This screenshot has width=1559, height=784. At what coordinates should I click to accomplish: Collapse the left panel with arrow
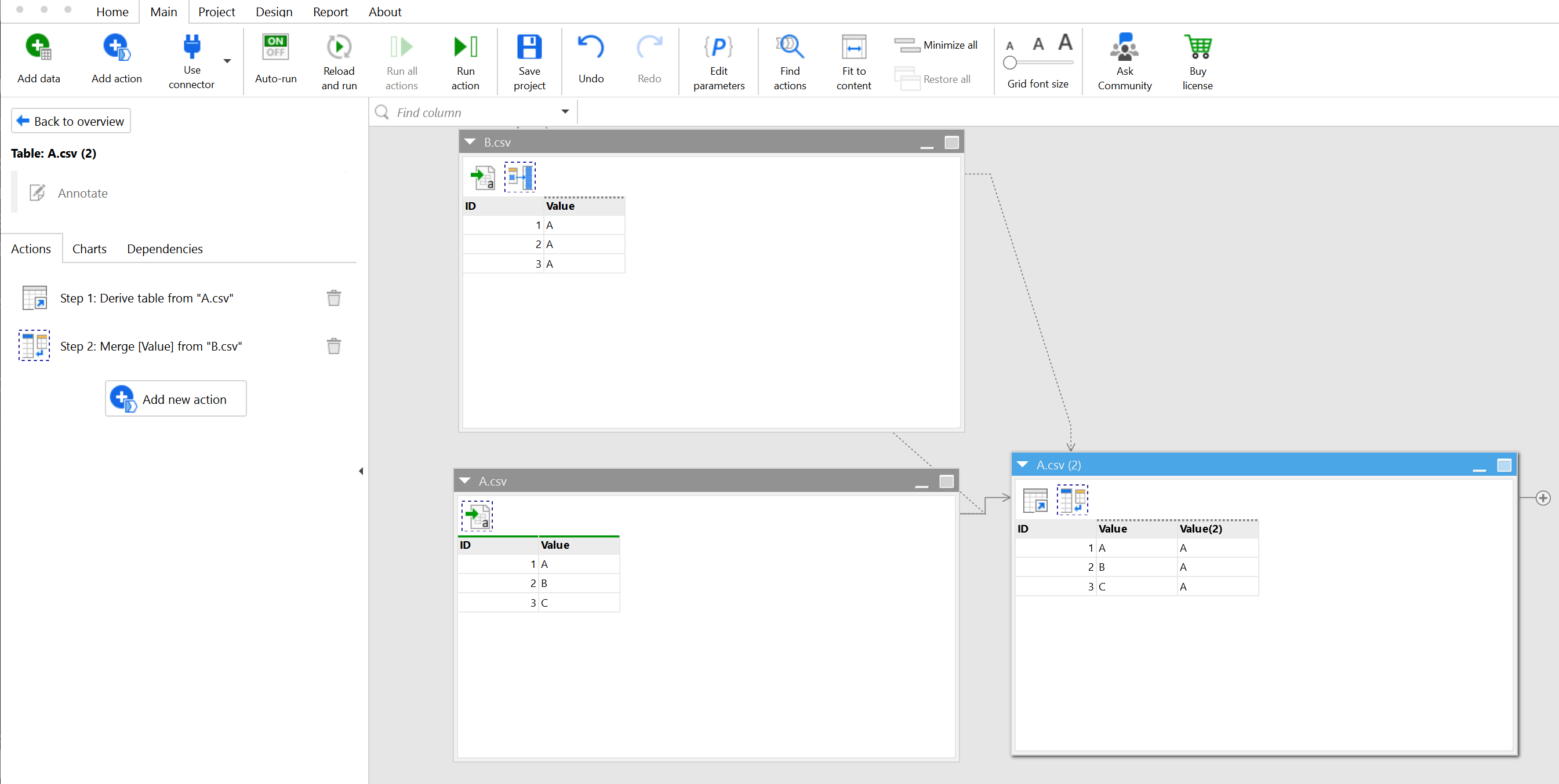[x=361, y=471]
